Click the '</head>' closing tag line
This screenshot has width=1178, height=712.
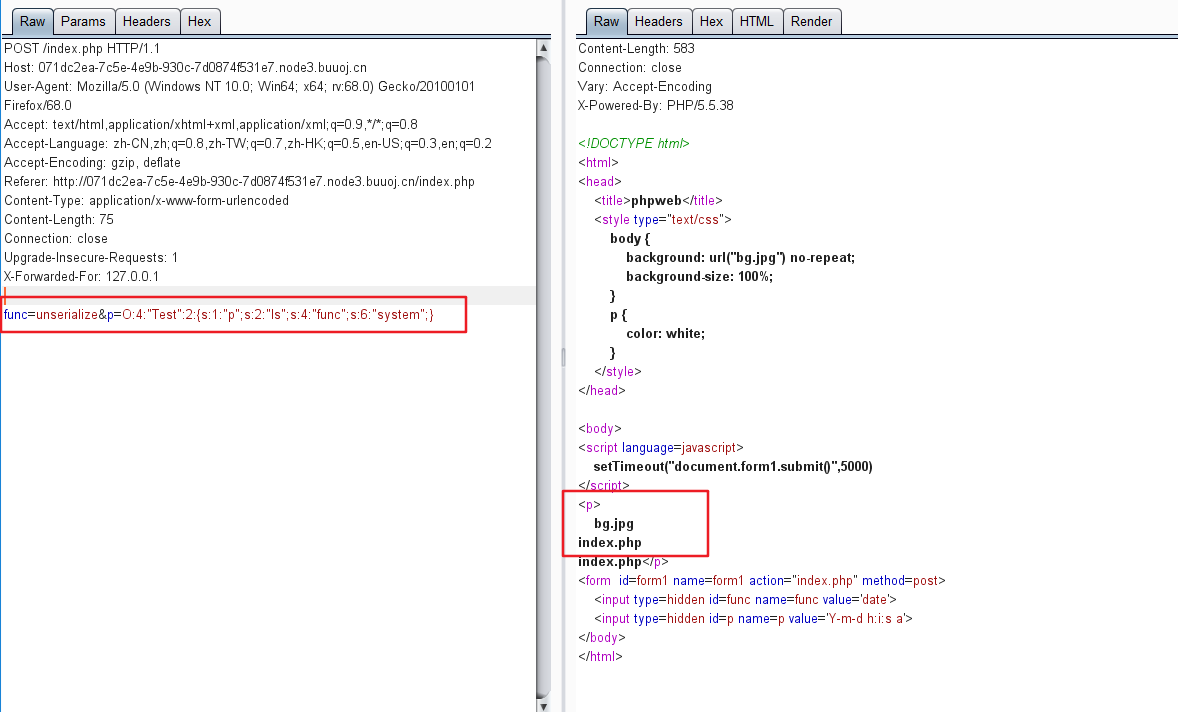(x=602, y=391)
